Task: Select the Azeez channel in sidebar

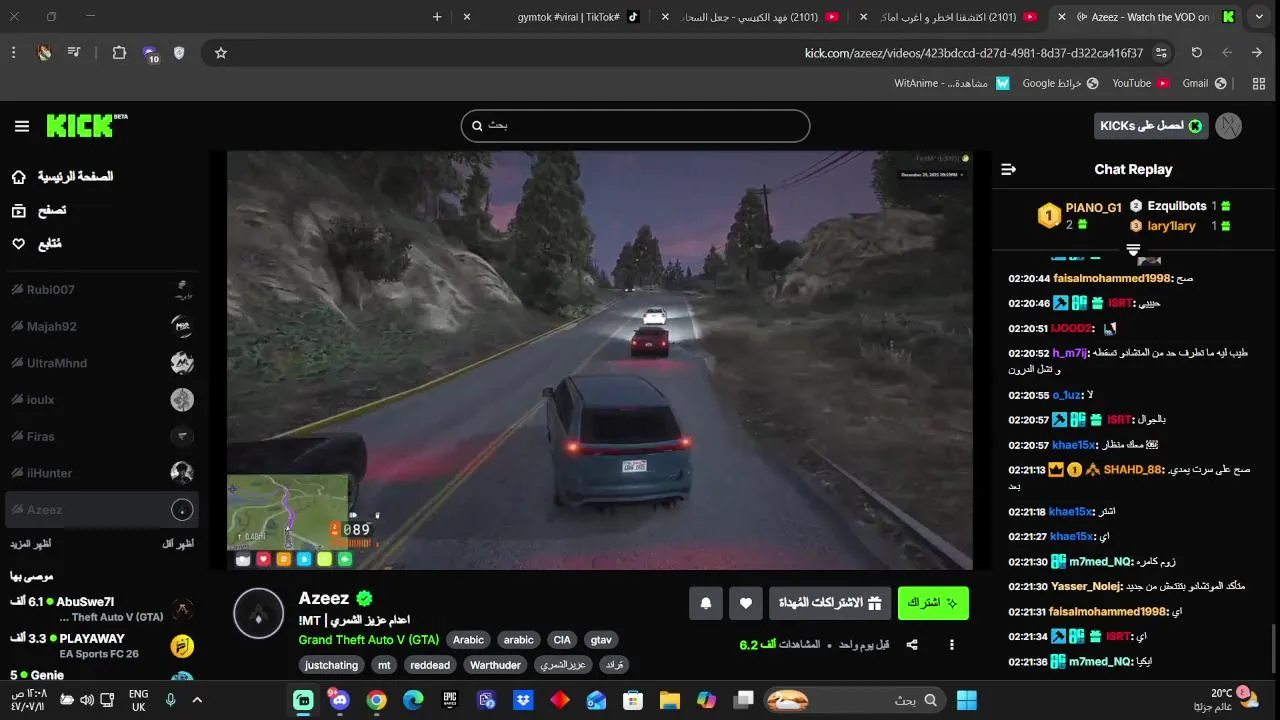Action: pyautogui.click(x=101, y=510)
